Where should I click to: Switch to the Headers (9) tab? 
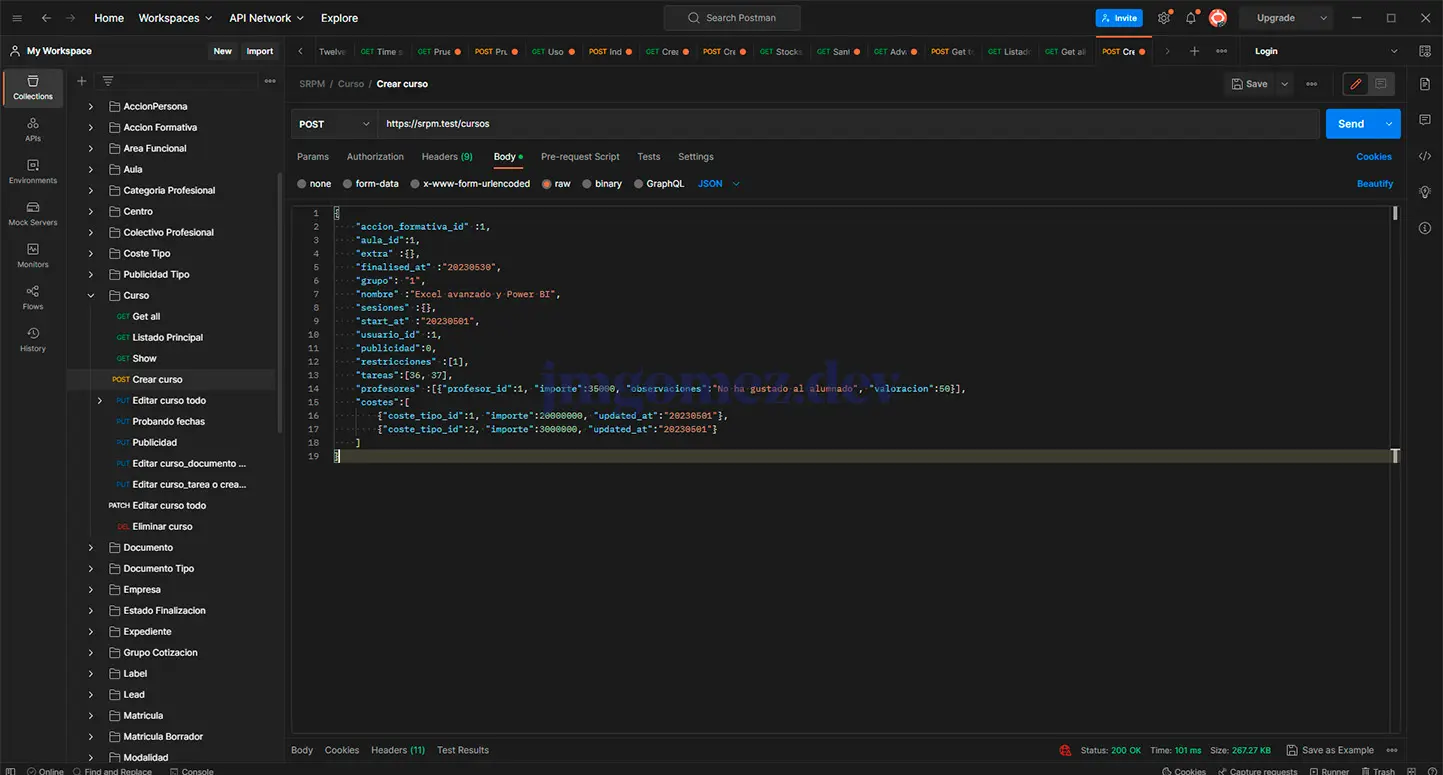(447, 157)
